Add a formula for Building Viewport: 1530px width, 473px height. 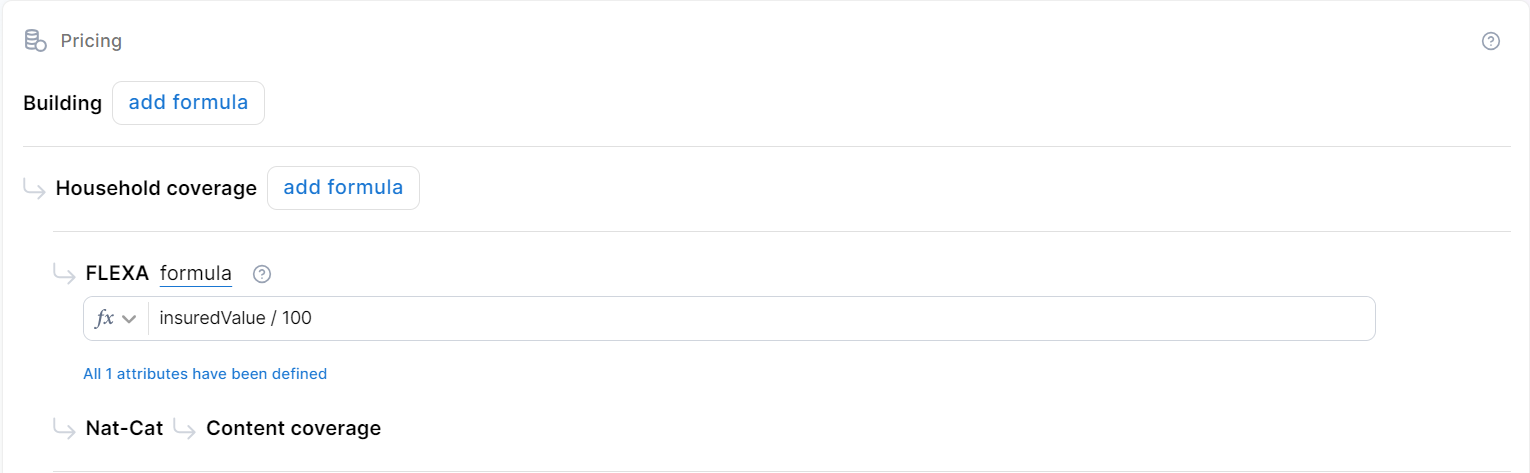click(188, 103)
